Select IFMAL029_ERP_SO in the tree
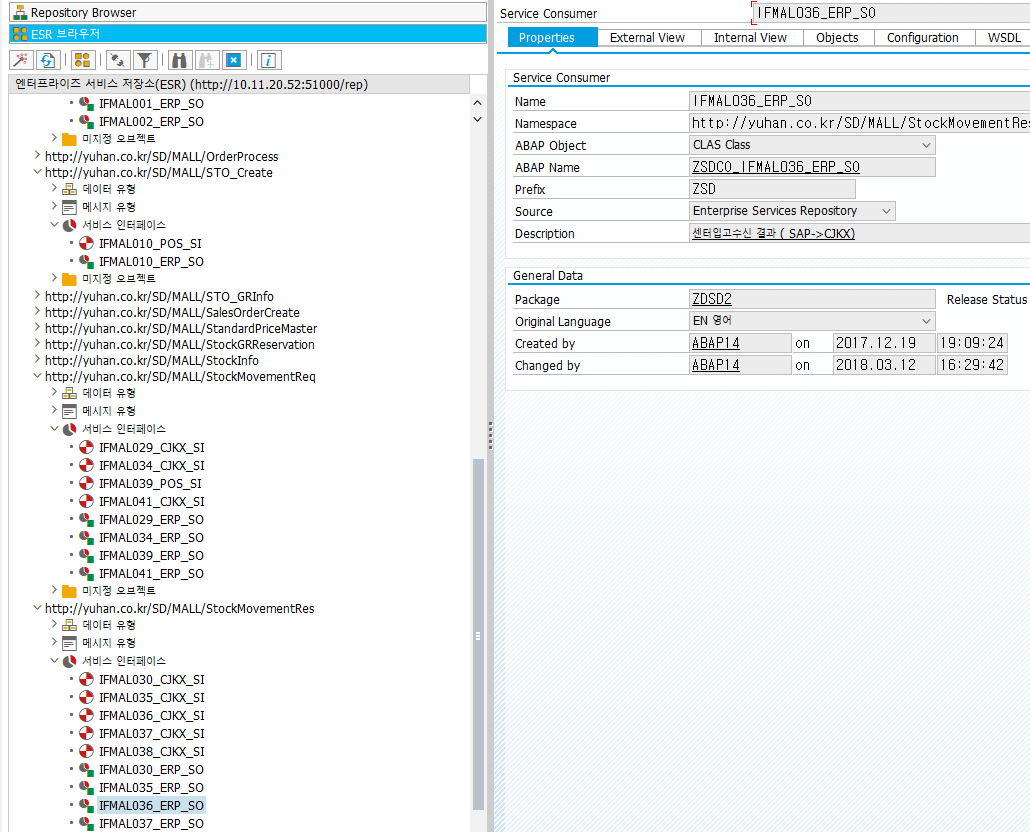Viewport: 1030px width, 832px height. point(151,520)
